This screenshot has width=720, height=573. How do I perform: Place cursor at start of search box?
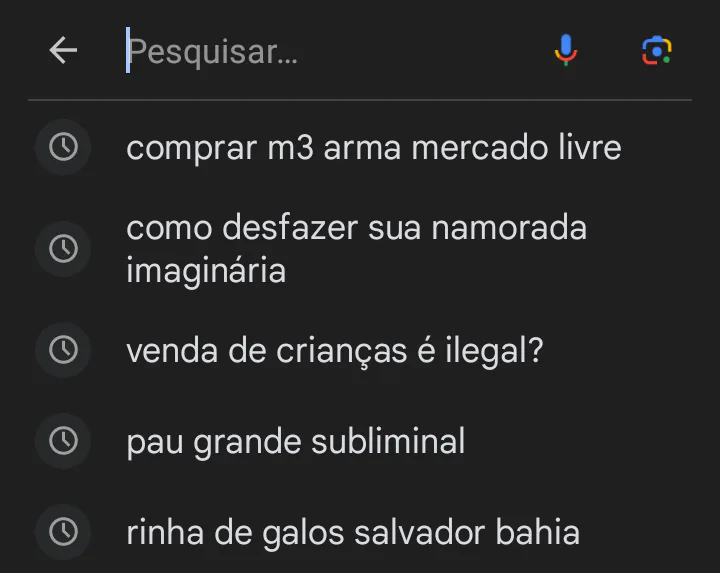[x=129, y=51]
